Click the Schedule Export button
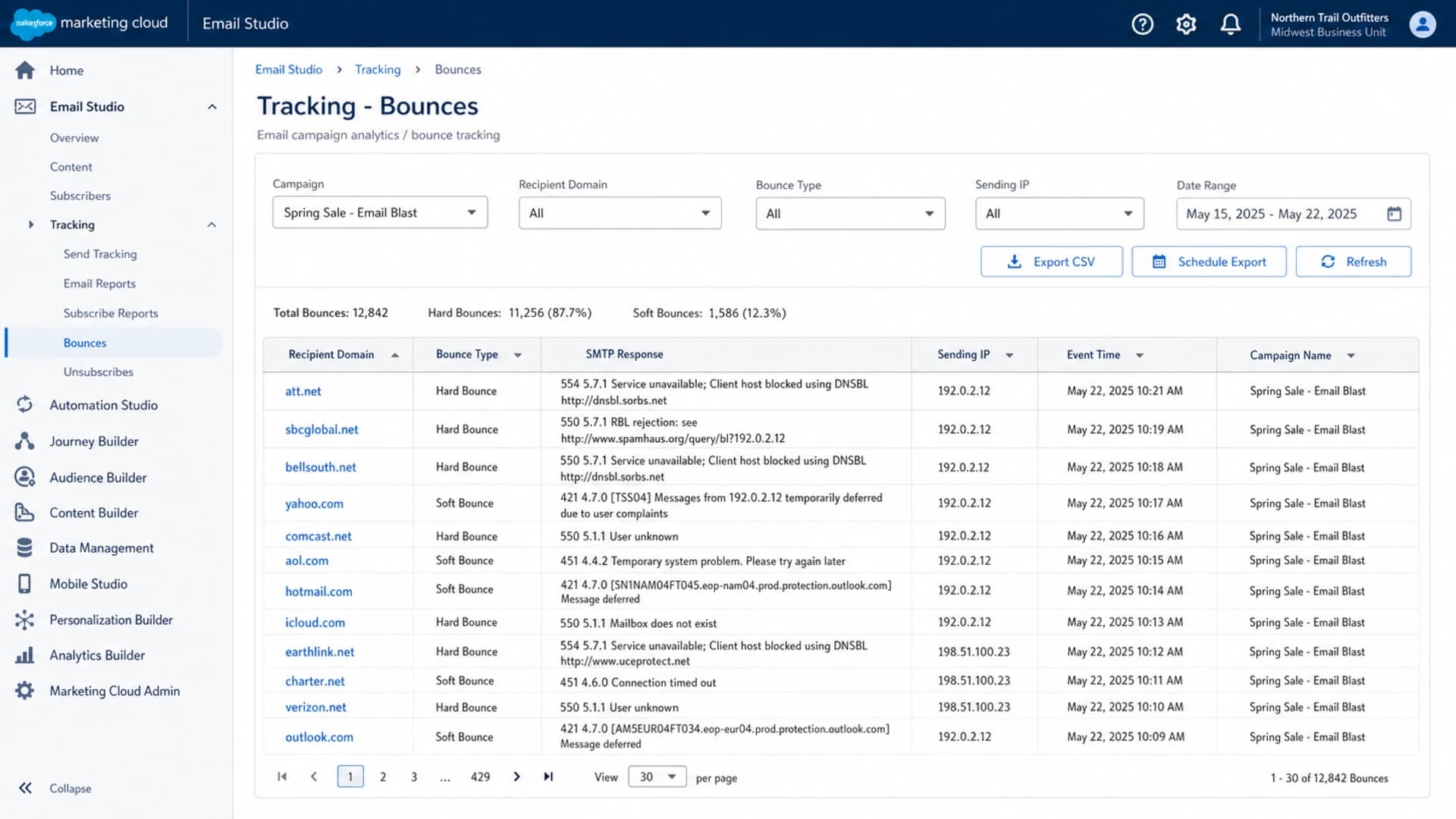Screen dimensions: 1456x819 1209,262
